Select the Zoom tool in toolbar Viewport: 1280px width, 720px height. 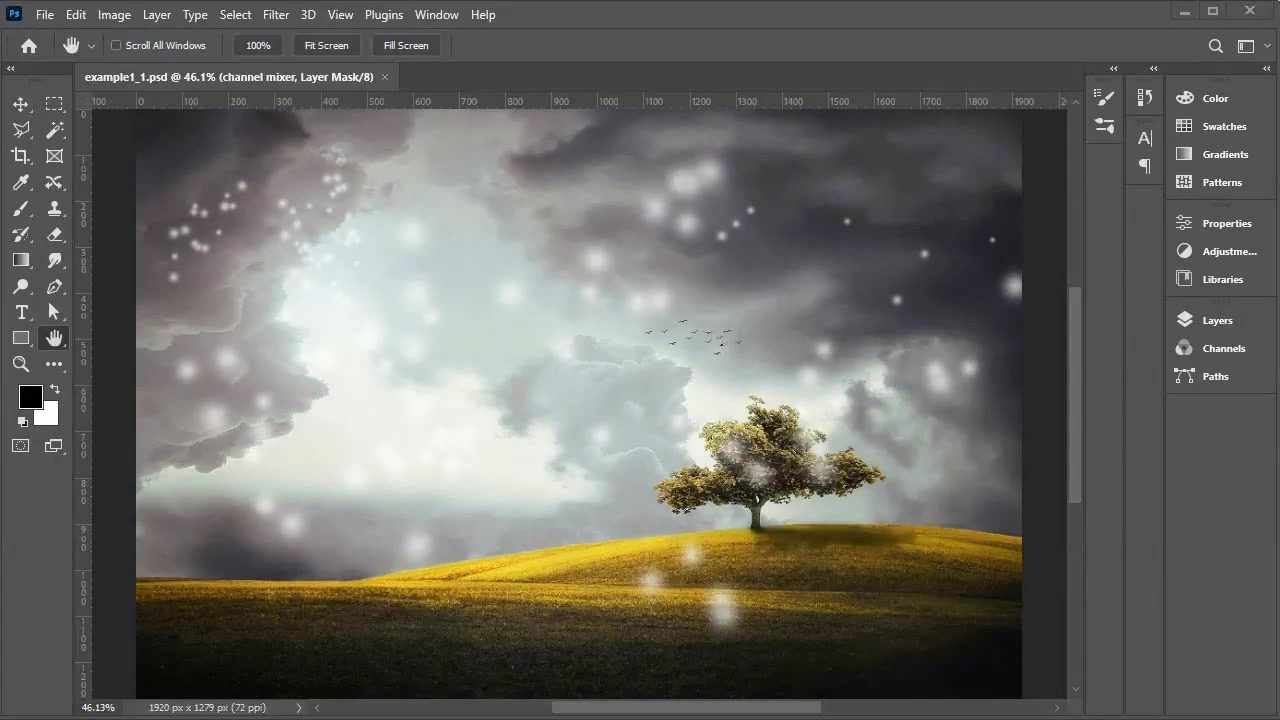[21, 364]
